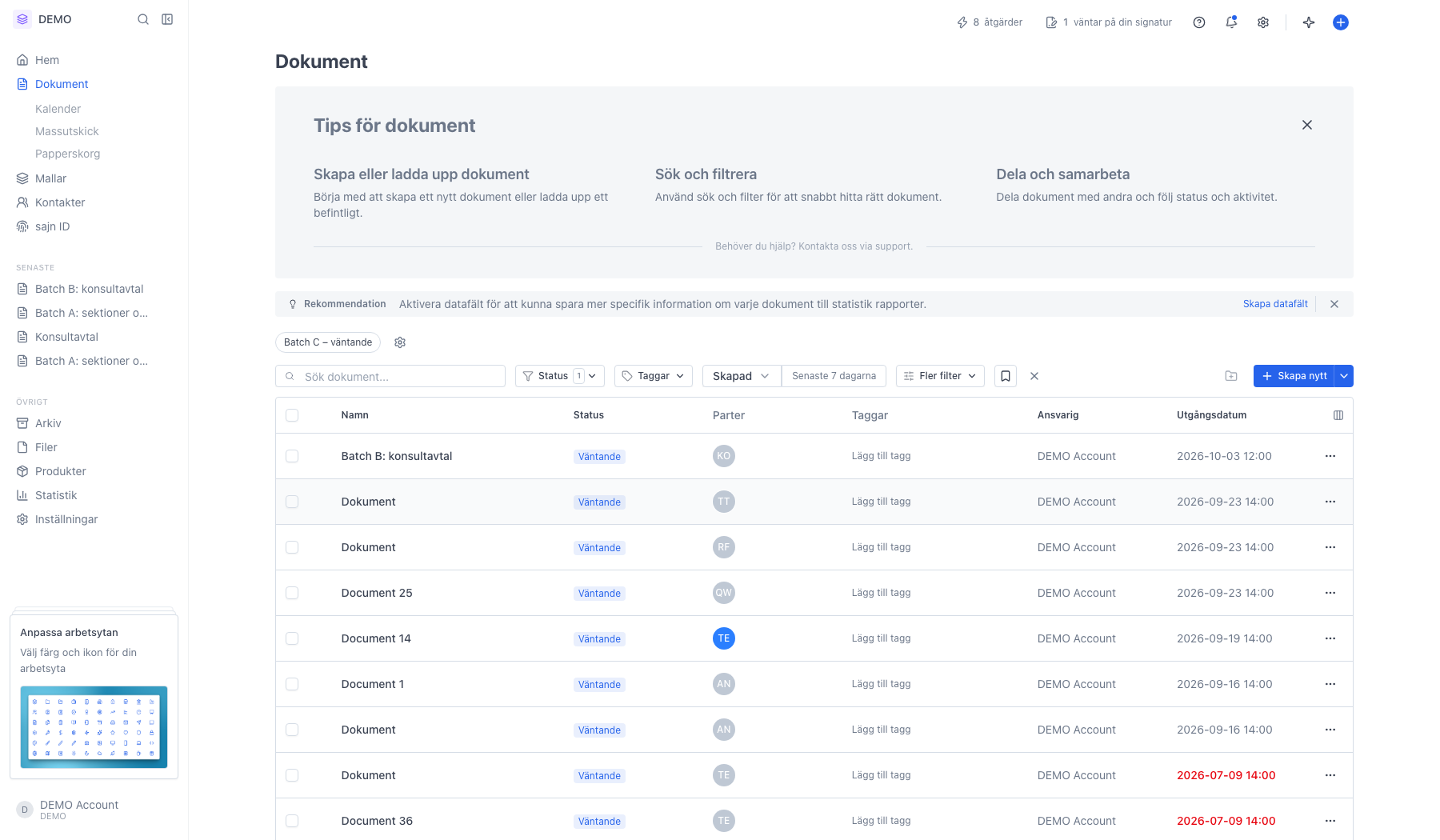Focus the Sök dokument search field
1440x840 pixels.
pyautogui.click(x=390, y=376)
